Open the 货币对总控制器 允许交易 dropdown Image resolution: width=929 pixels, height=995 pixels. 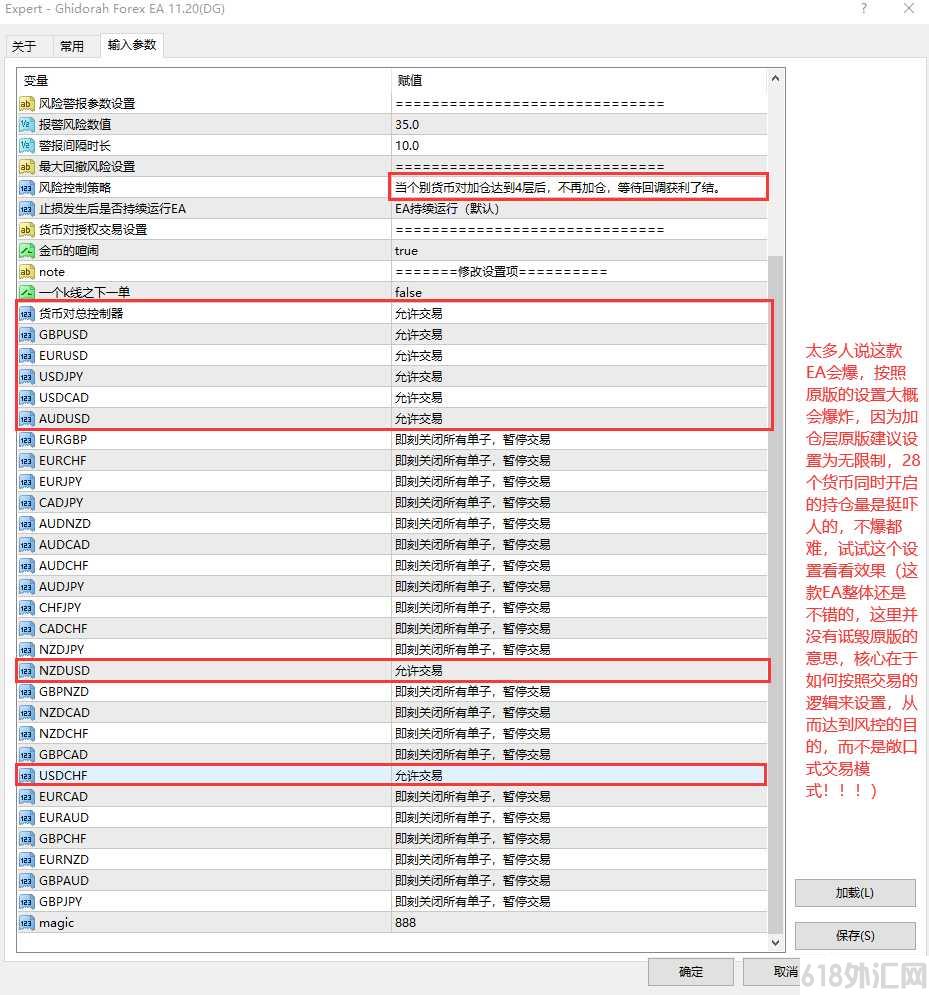coord(579,313)
